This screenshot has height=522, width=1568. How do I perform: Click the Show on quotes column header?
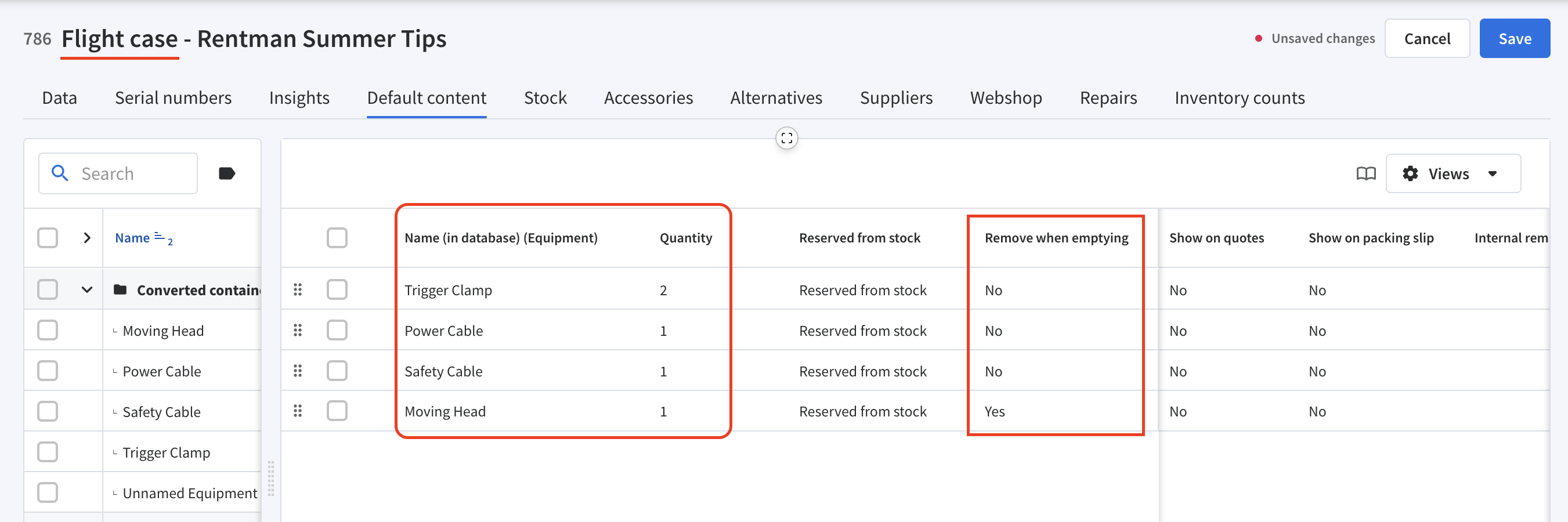click(1216, 238)
